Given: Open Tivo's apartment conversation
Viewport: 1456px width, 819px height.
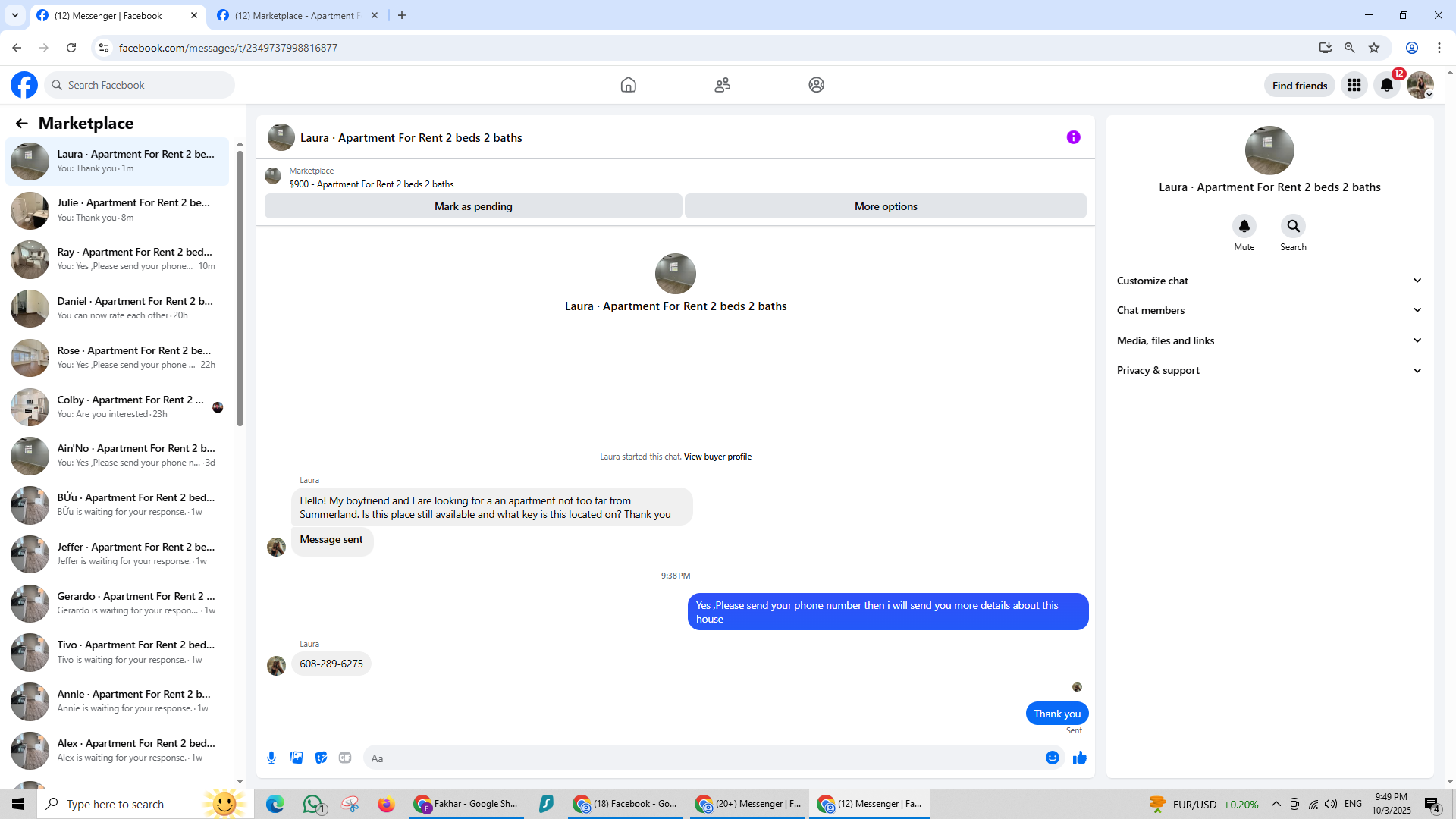Looking at the screenshot, I should pos(118,652).
